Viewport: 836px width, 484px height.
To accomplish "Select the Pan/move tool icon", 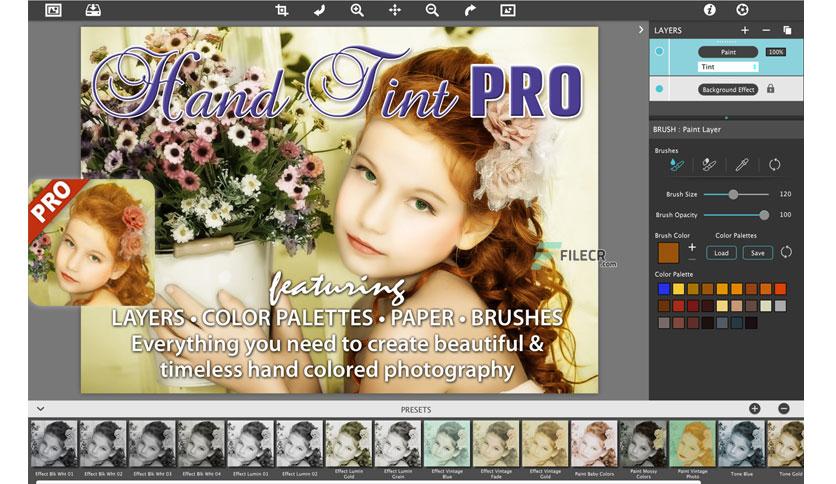I will [395, 10].
